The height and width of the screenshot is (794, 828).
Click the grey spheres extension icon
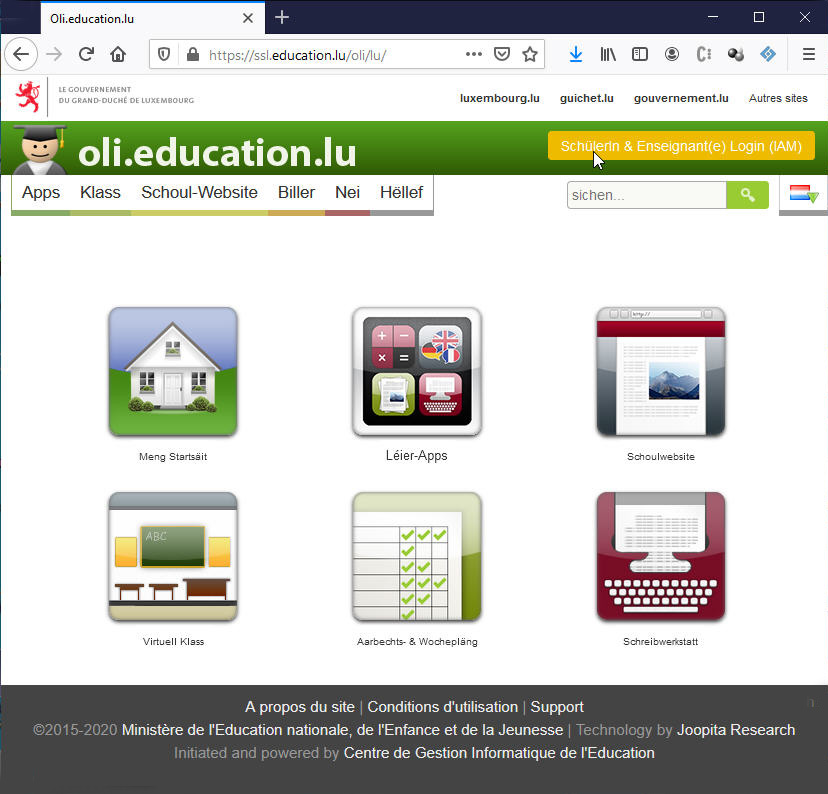point(736,54)
